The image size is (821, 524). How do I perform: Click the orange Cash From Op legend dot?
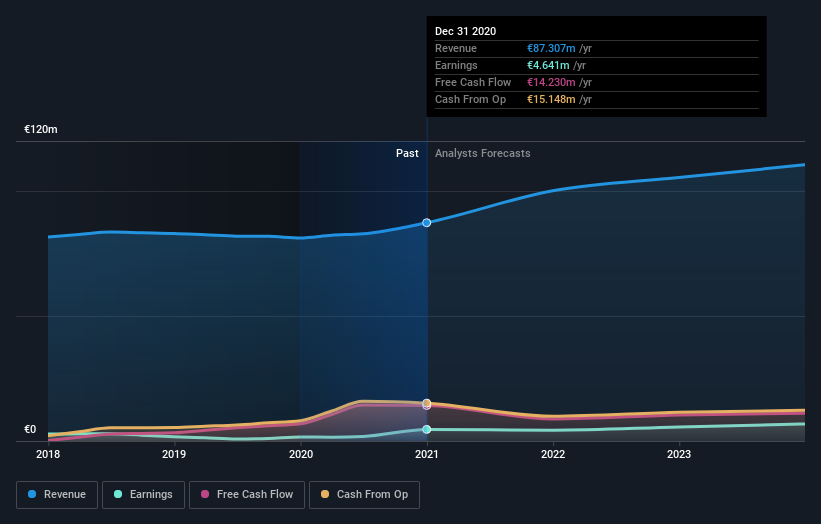(325, 494)
